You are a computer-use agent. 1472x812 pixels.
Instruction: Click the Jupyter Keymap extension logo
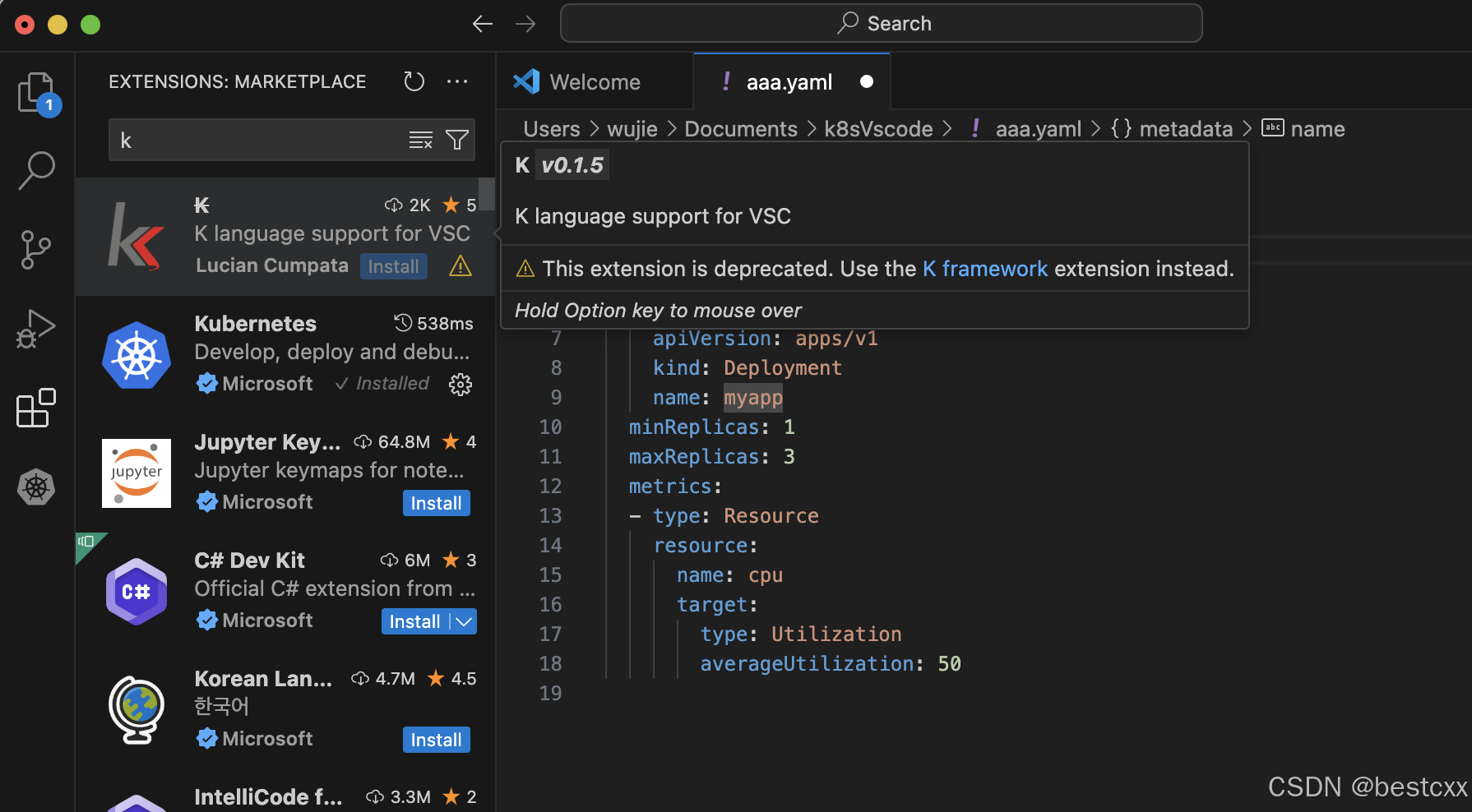pyautogui.click(x=137, y=473)
